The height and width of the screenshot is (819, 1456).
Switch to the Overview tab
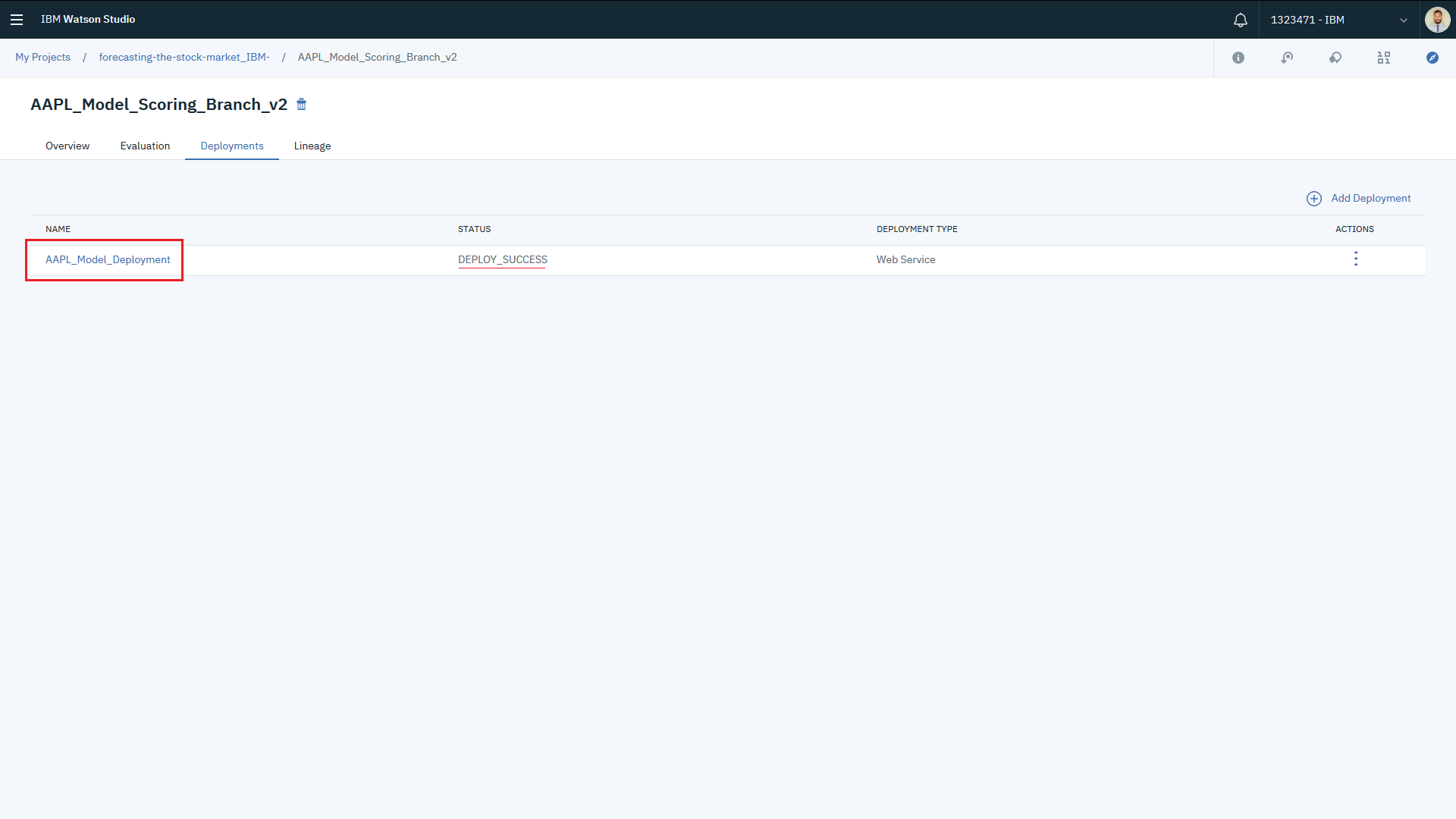pyautogui.click(x=67, y=146)
